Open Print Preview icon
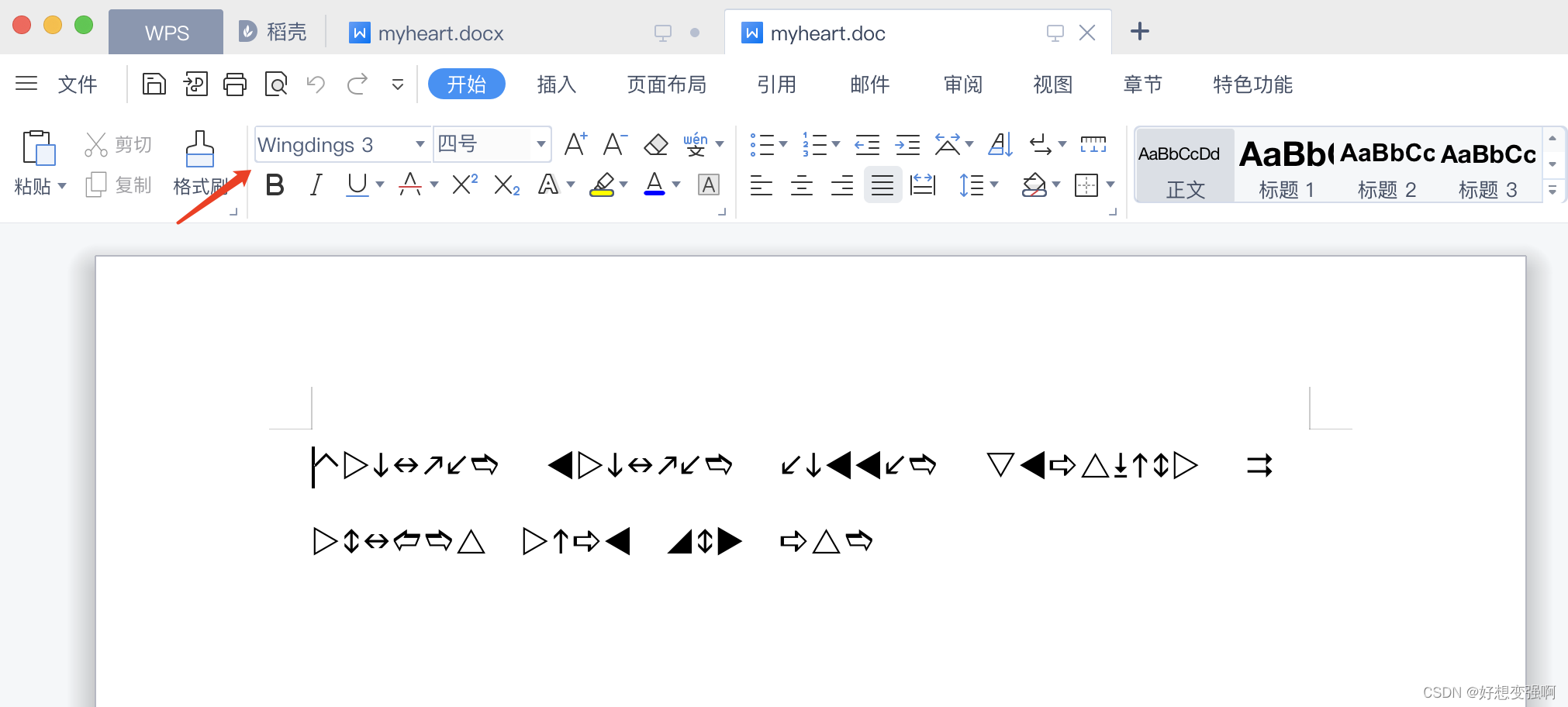 coord(276,84)
